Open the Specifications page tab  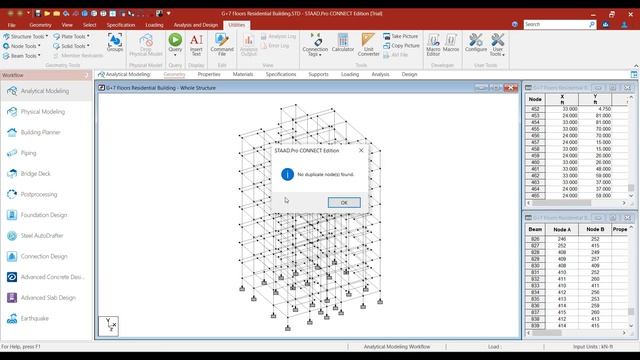tap(280, 74)
